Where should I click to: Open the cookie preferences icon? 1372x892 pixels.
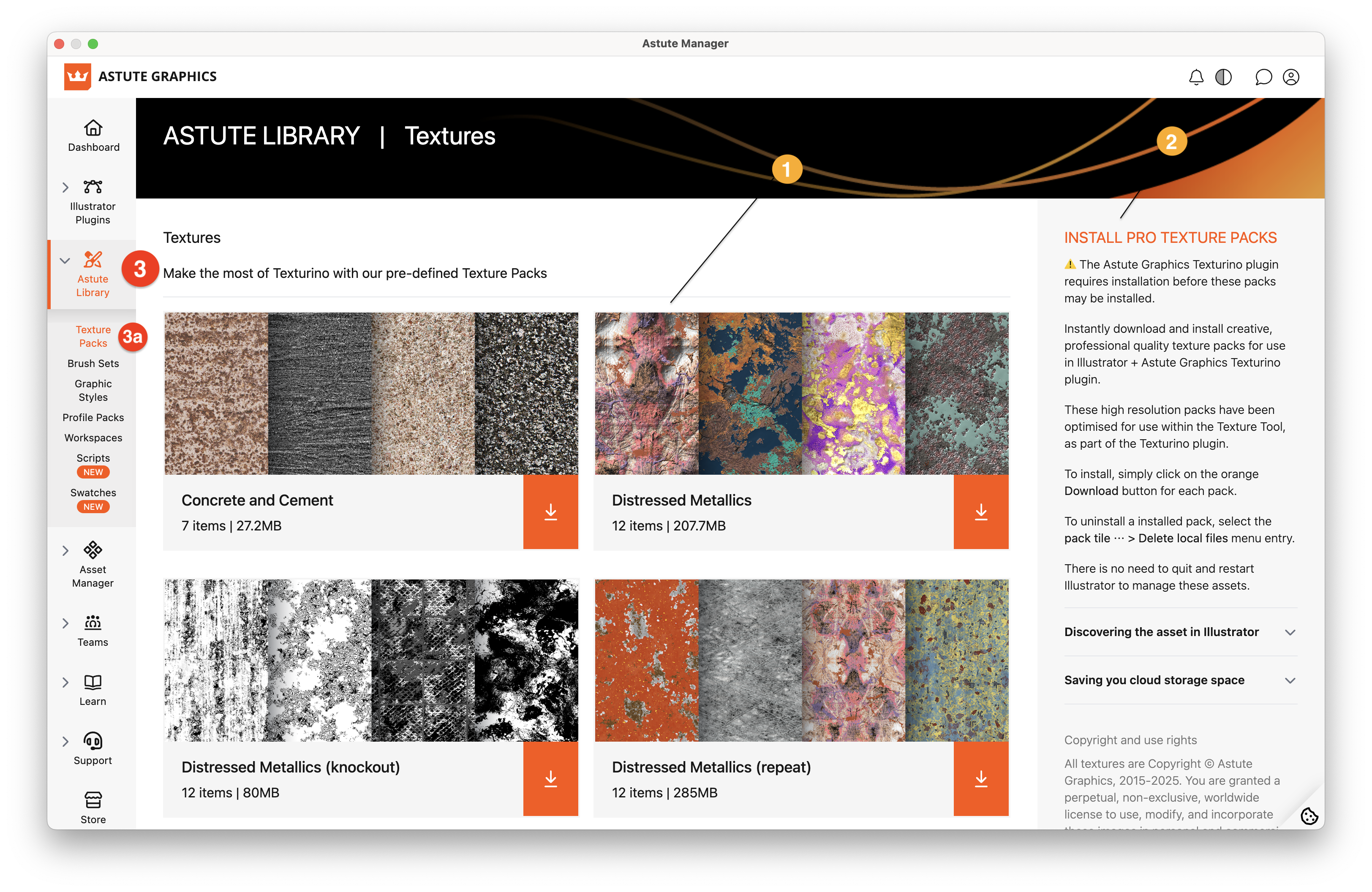click(x=1309, y=816)
